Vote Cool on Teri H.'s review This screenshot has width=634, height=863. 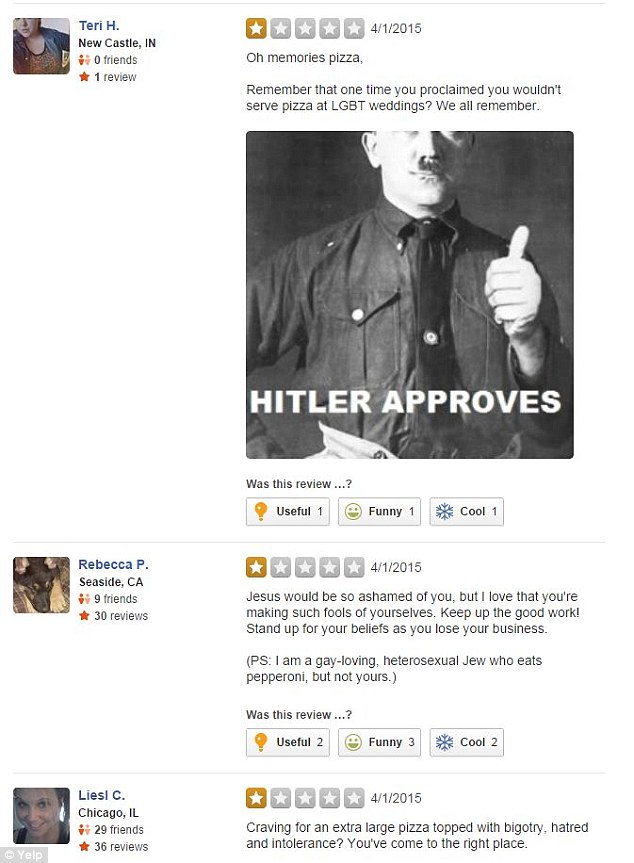[x=466, y=511]
